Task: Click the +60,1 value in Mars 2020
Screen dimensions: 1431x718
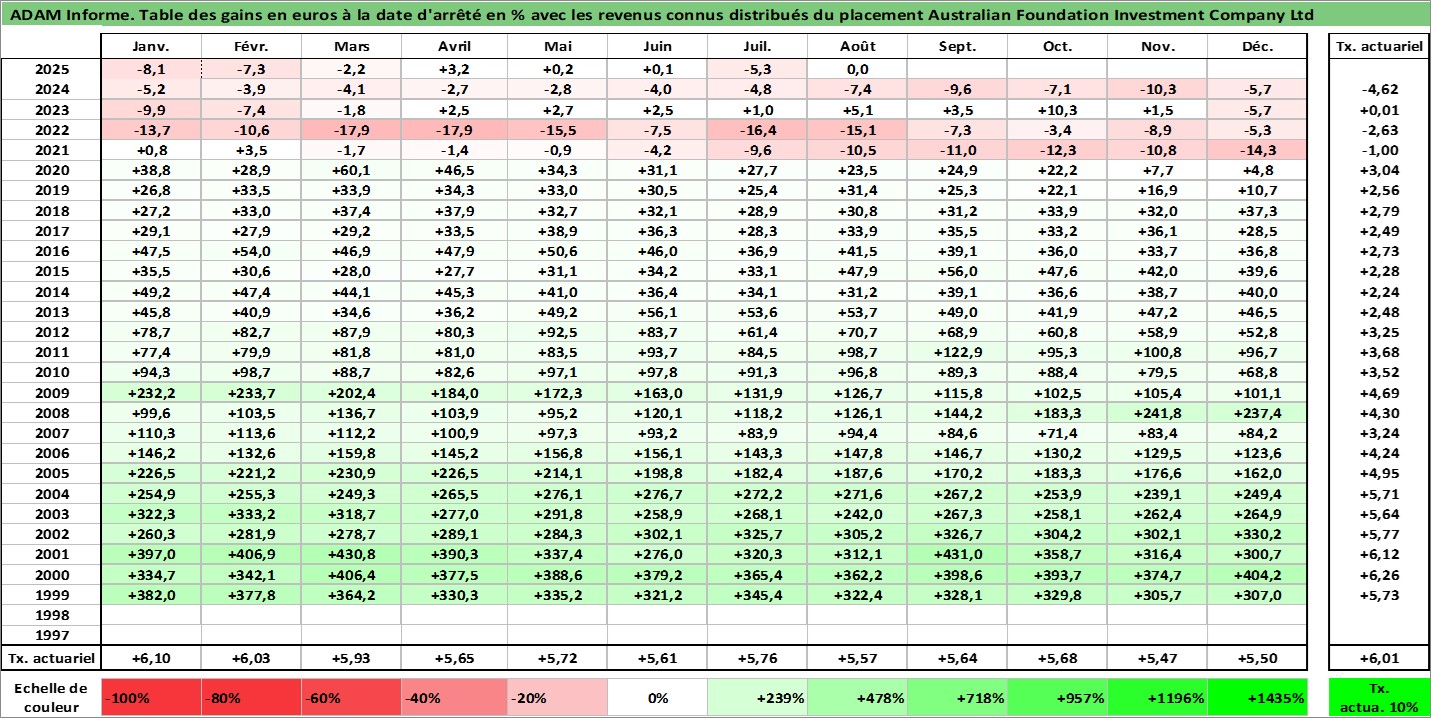Action: [353, 170]
